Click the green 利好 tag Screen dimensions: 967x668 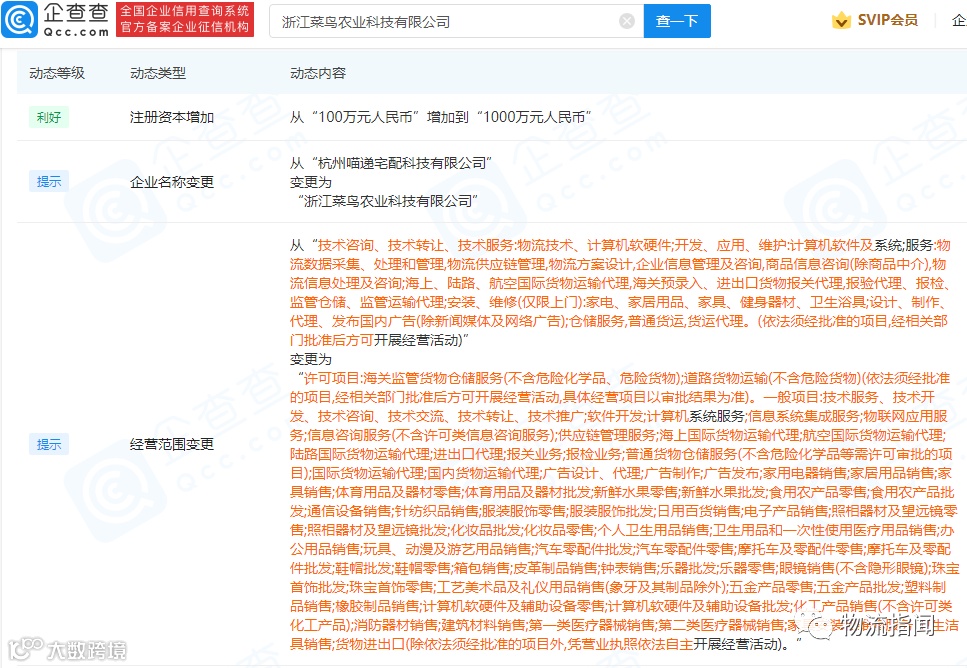tap(49, 117)
